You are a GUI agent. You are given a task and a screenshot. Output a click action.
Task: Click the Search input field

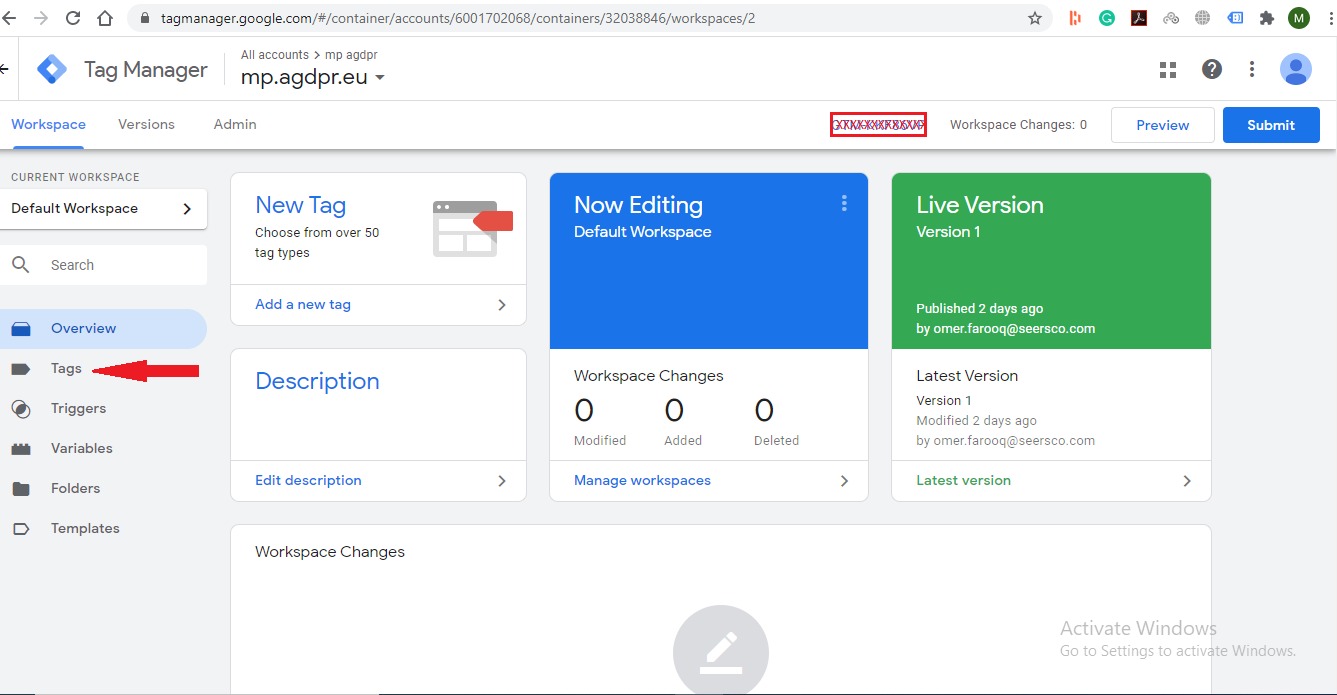tap(104, 265)
